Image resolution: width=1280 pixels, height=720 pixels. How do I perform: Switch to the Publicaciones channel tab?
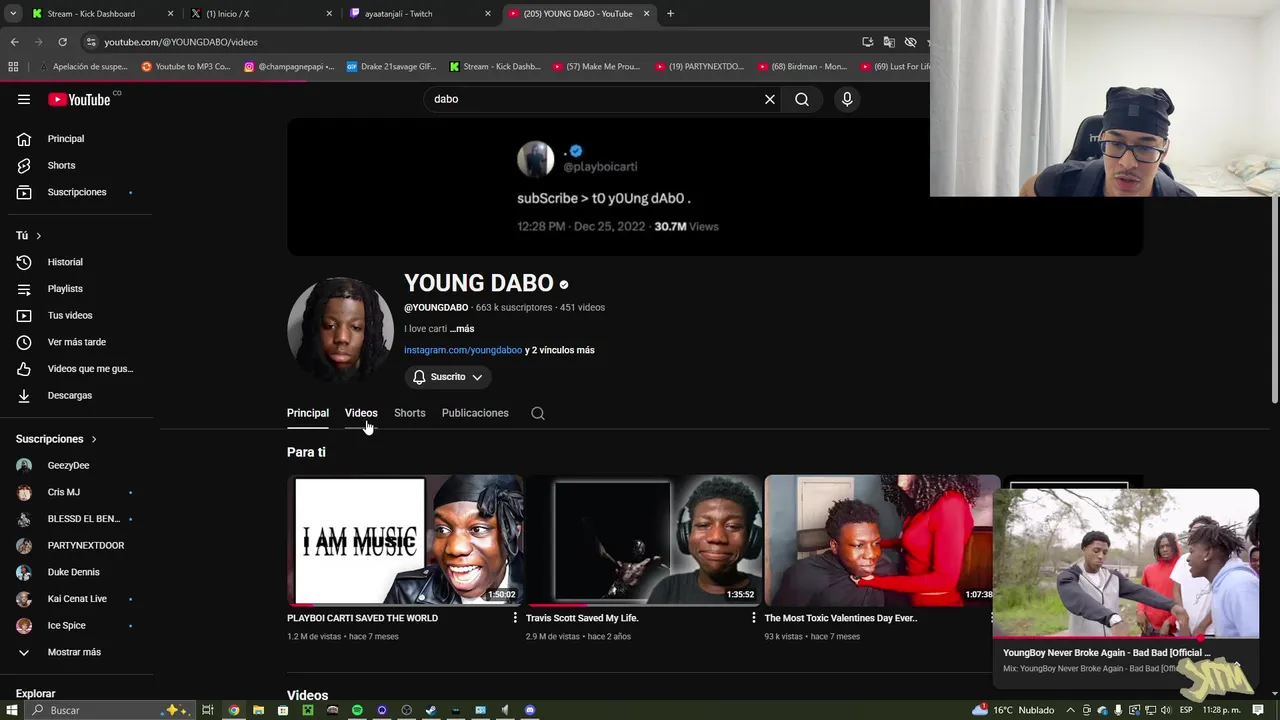click(x=475, y=413)
